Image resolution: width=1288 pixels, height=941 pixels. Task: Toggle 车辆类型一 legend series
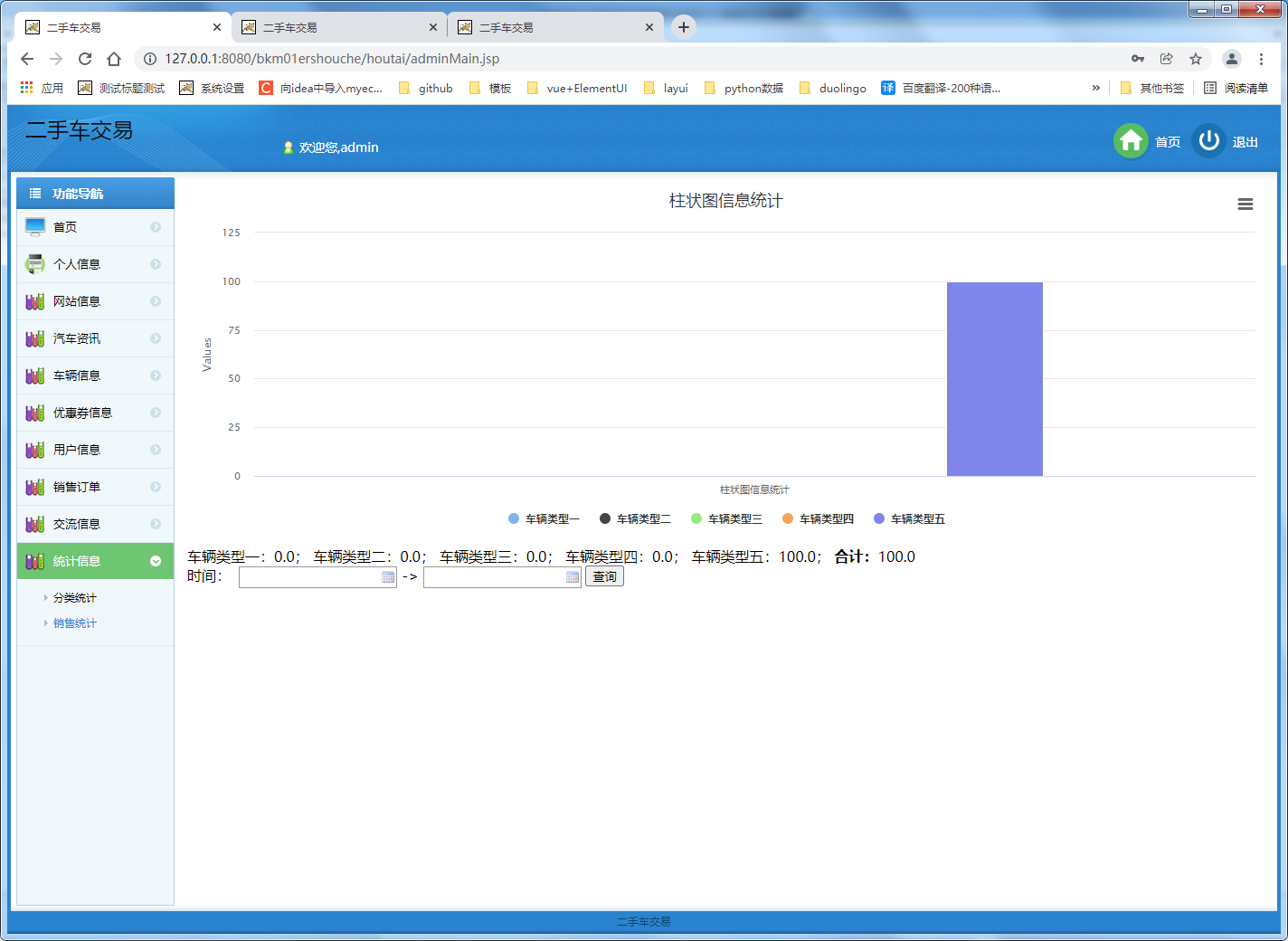pos(544,518)
